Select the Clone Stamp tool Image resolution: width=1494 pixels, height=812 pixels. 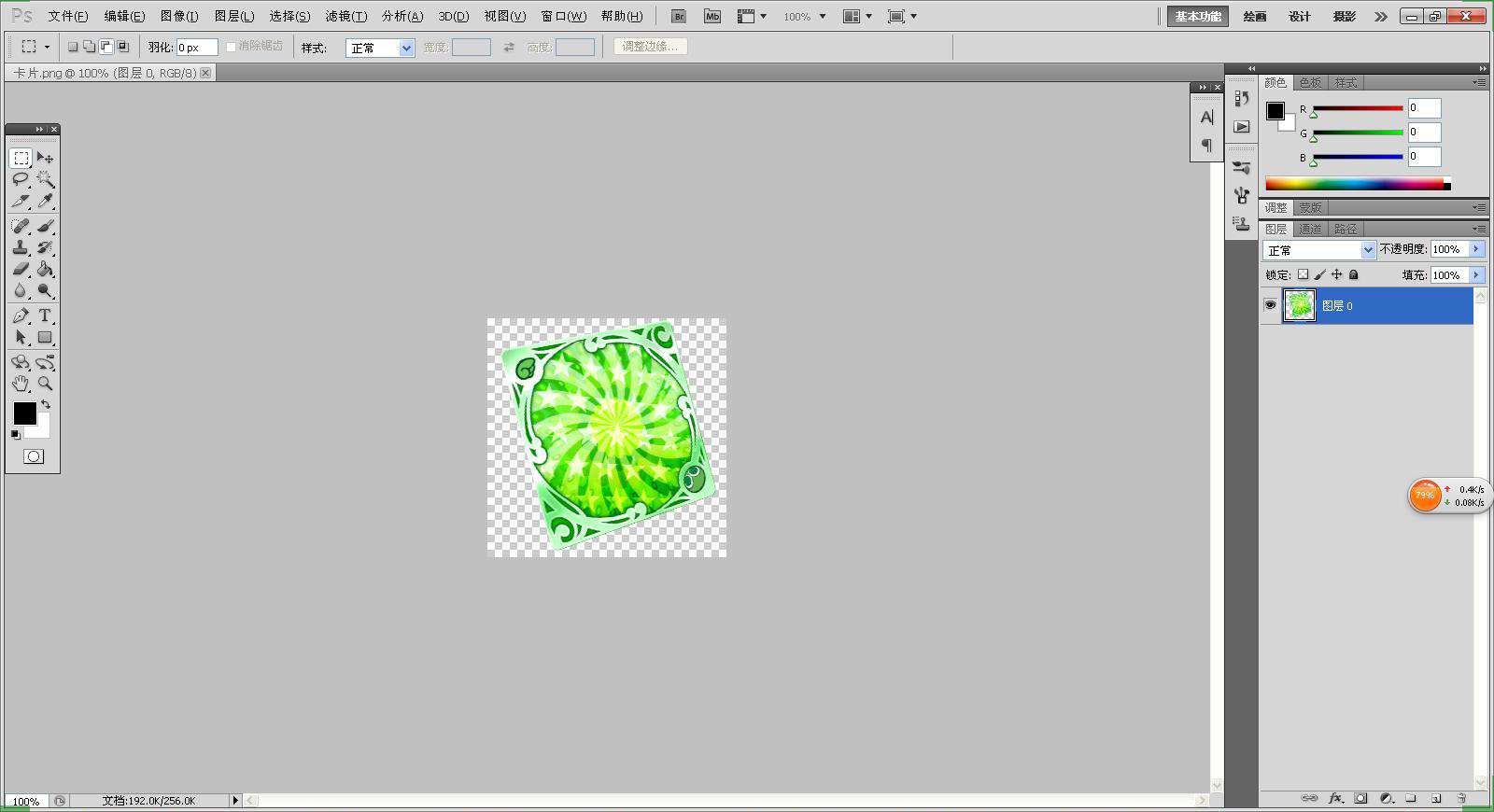pyautogui.click(x=21, y=247)
